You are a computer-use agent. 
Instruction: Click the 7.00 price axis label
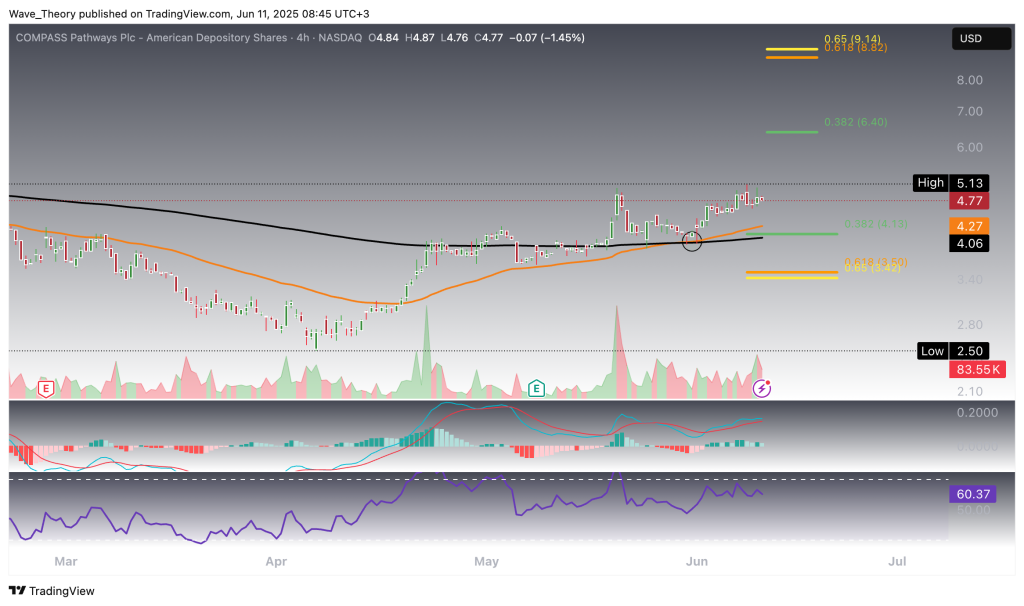[x=970, y=112]
